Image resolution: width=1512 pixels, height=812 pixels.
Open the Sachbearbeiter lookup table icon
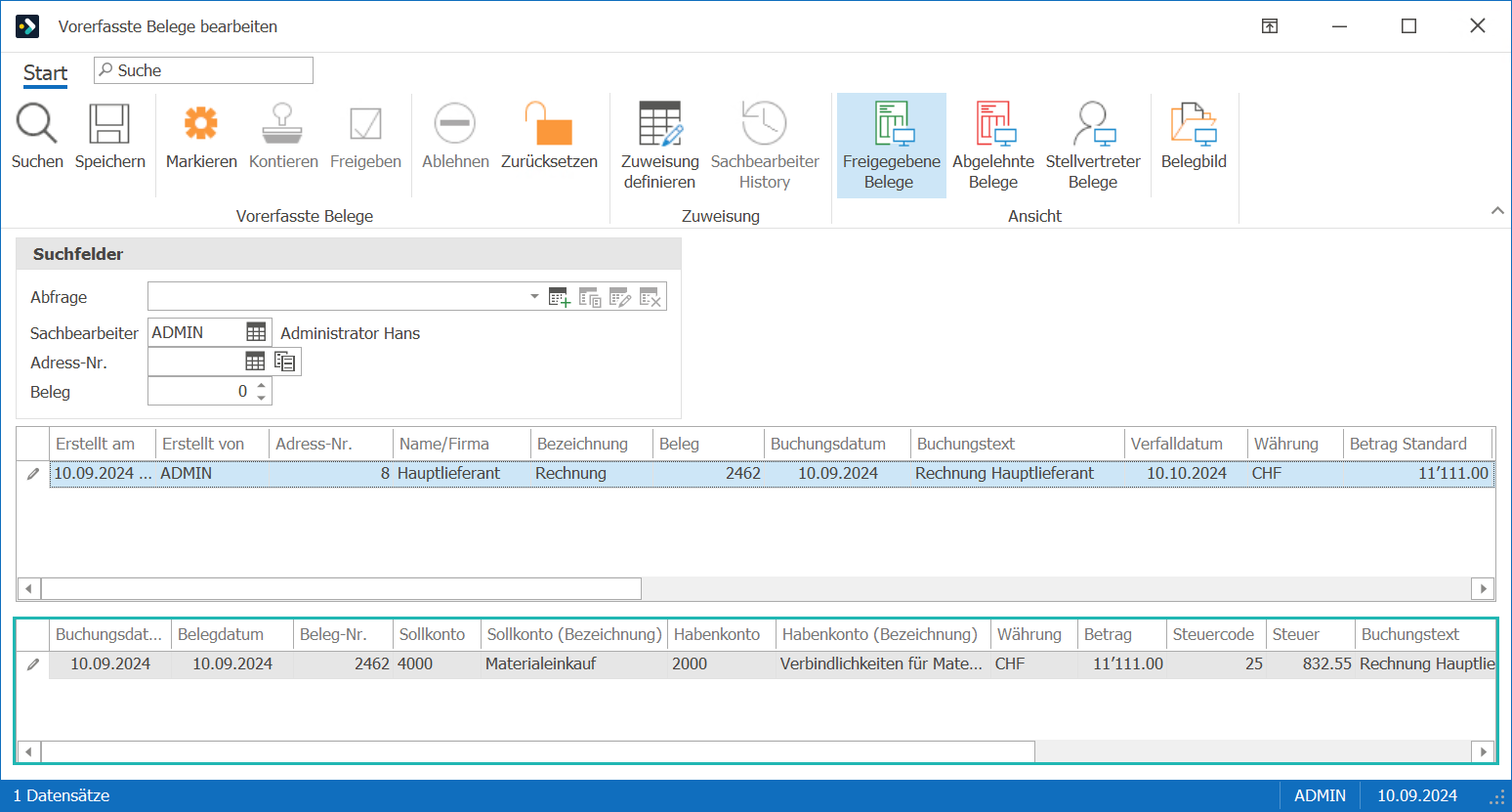point(256,332)
